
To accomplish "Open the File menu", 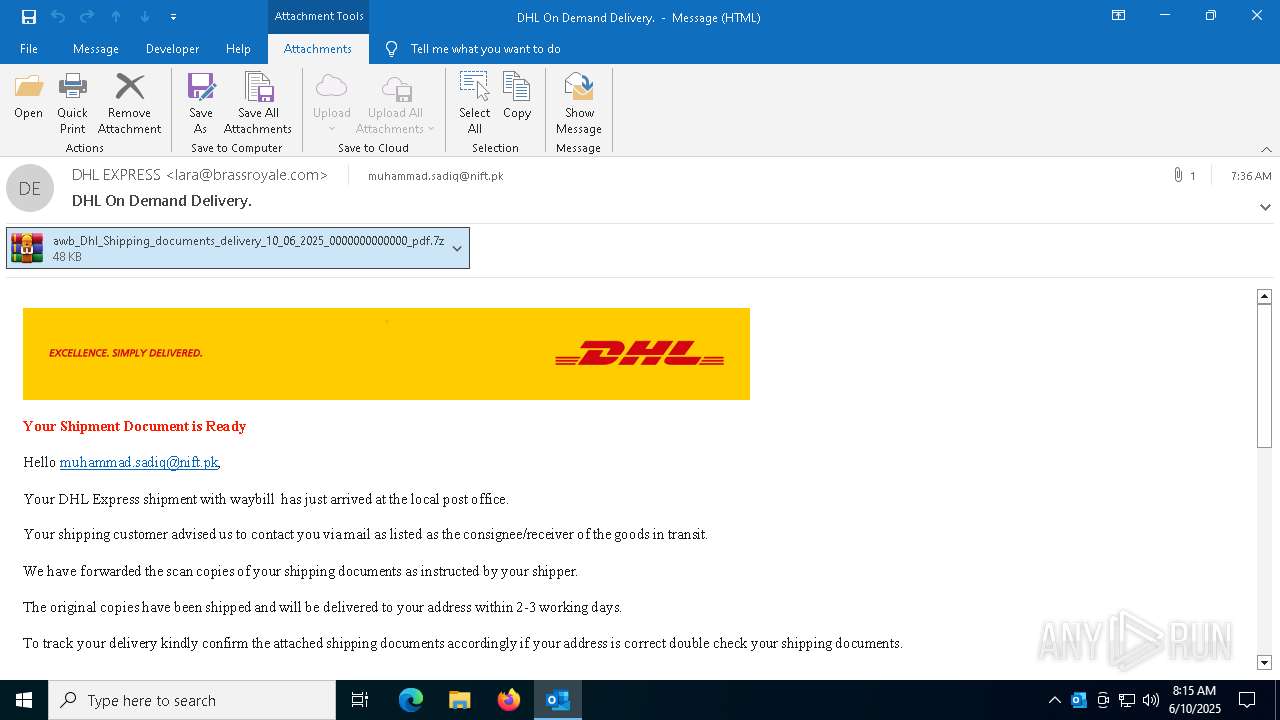I will click(29, 49).
